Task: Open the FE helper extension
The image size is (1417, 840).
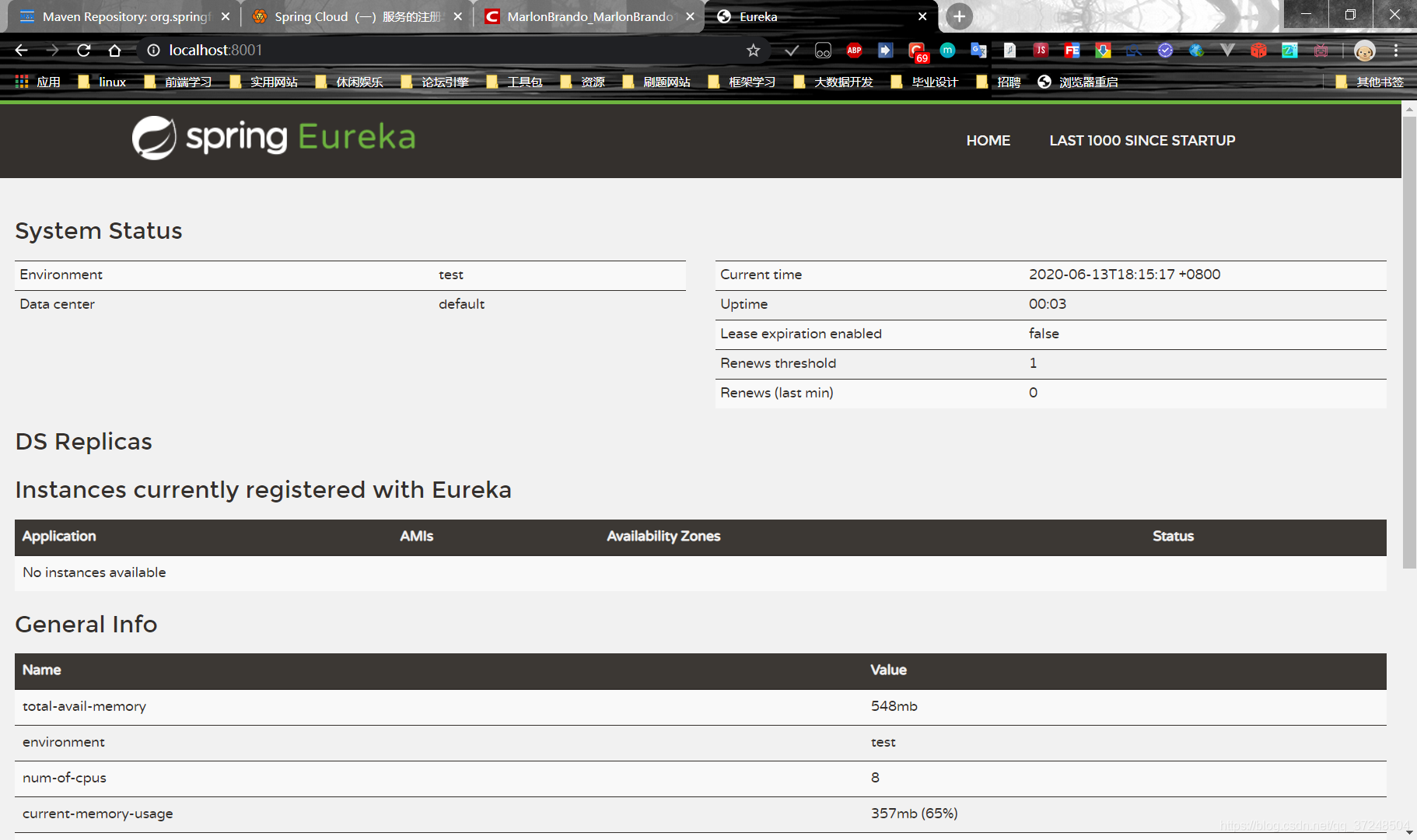Action: [1072, 51]
